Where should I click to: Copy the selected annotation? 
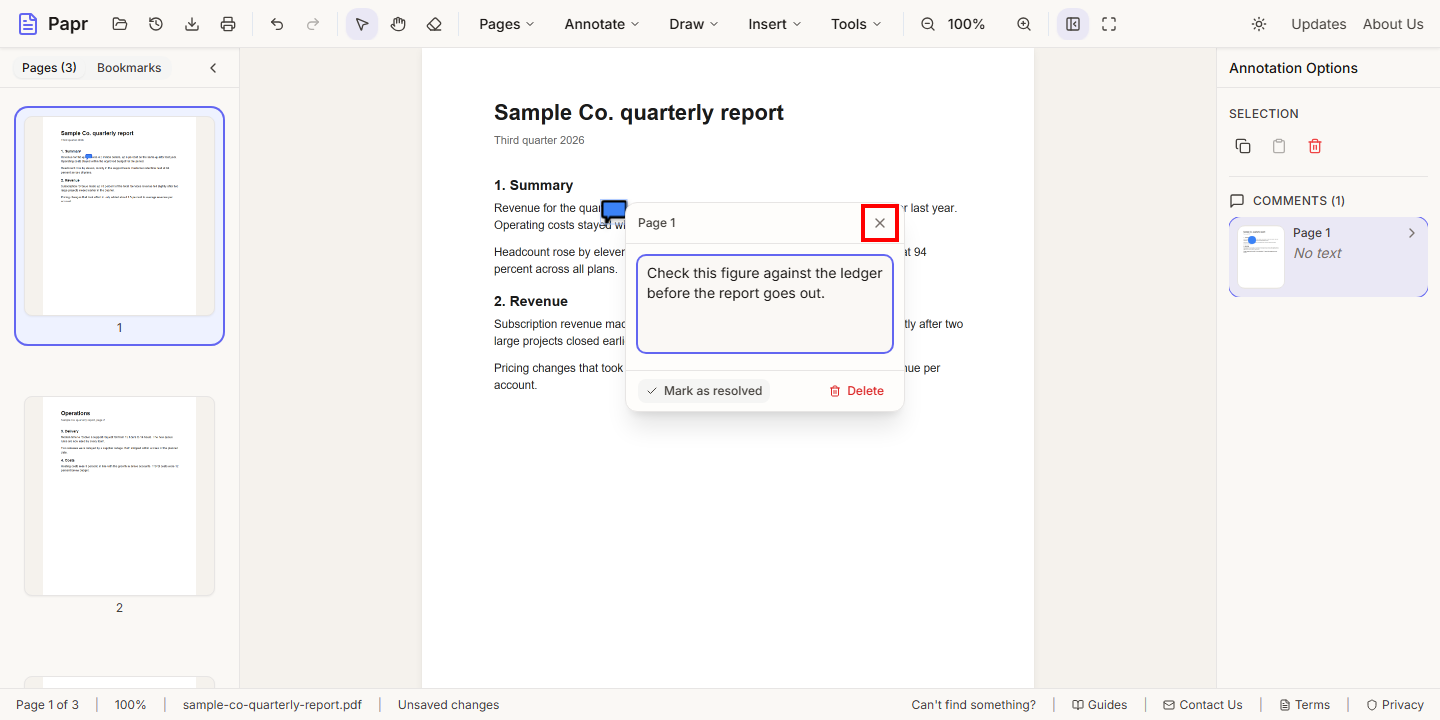point(1243,146)
